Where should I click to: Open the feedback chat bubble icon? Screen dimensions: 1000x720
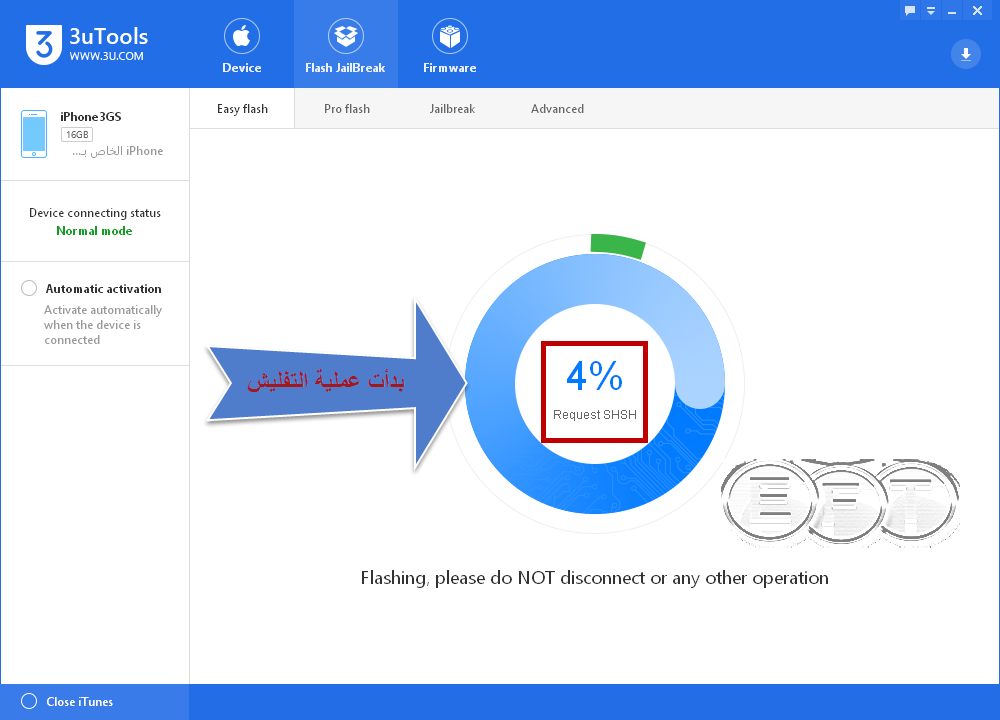point(910,10)
